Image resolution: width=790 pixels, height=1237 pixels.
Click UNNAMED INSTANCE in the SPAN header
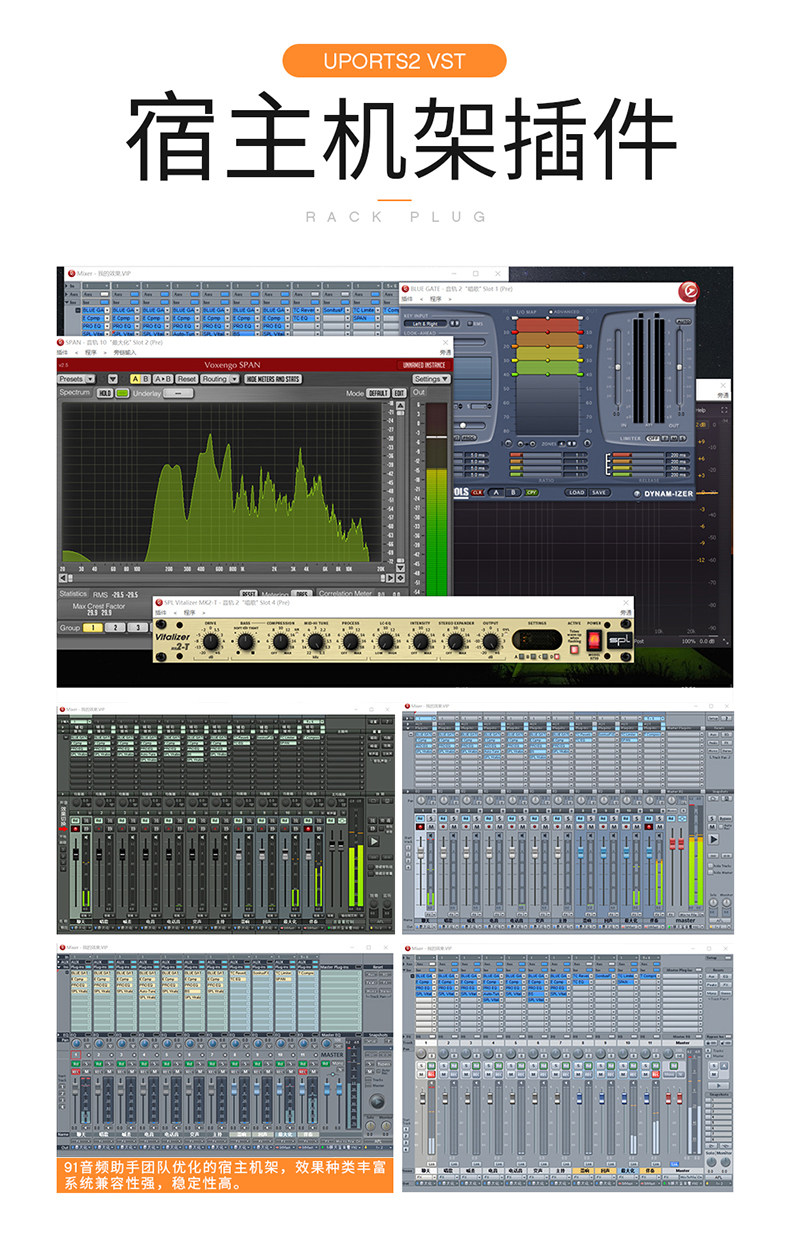[x=424, y=365]
